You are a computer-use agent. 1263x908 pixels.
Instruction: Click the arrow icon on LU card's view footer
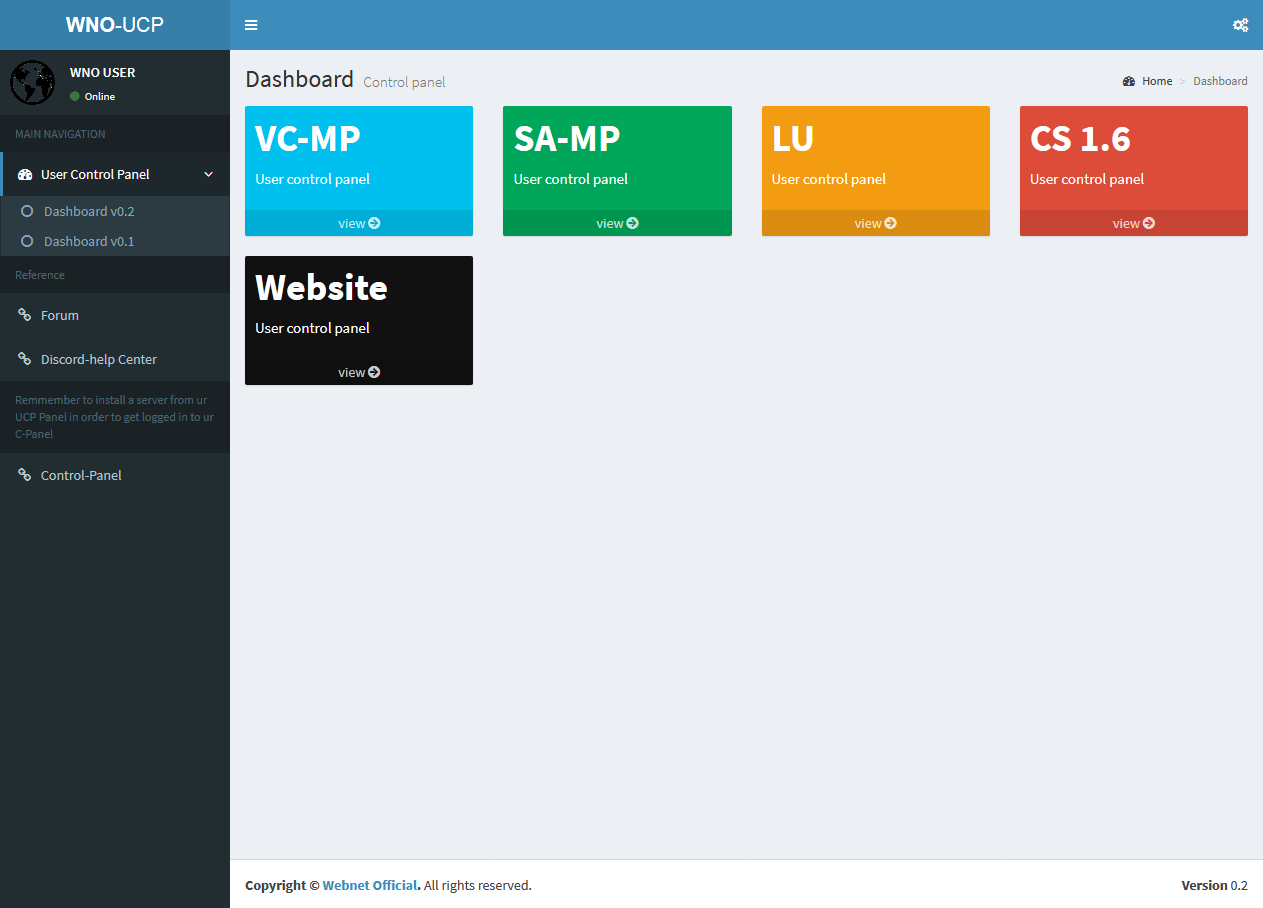pyautogui.click(x=890, y=223)
